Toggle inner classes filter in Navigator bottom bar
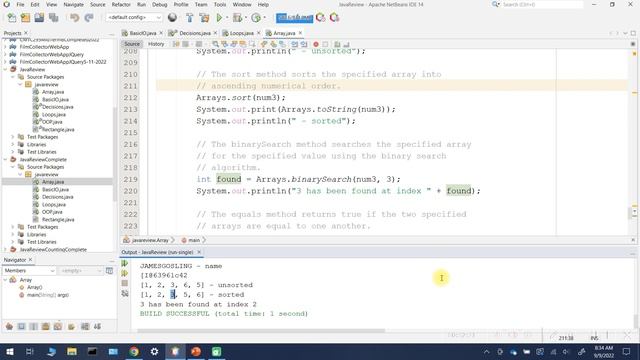This screenshot has width=640, height=360. 58,326
